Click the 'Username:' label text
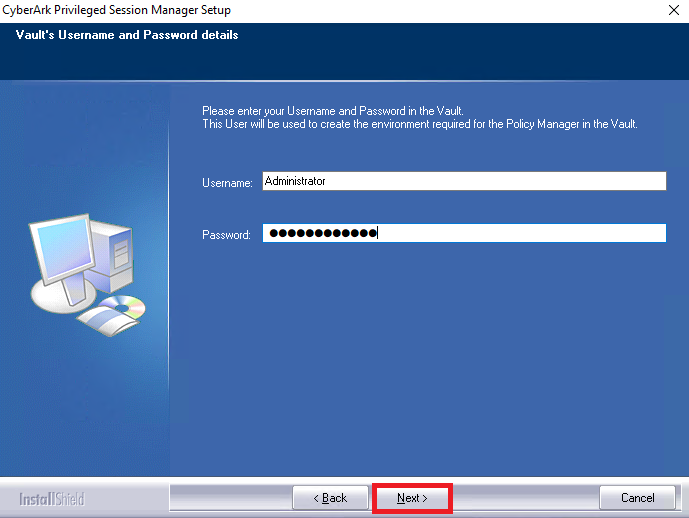 [227, 183]
